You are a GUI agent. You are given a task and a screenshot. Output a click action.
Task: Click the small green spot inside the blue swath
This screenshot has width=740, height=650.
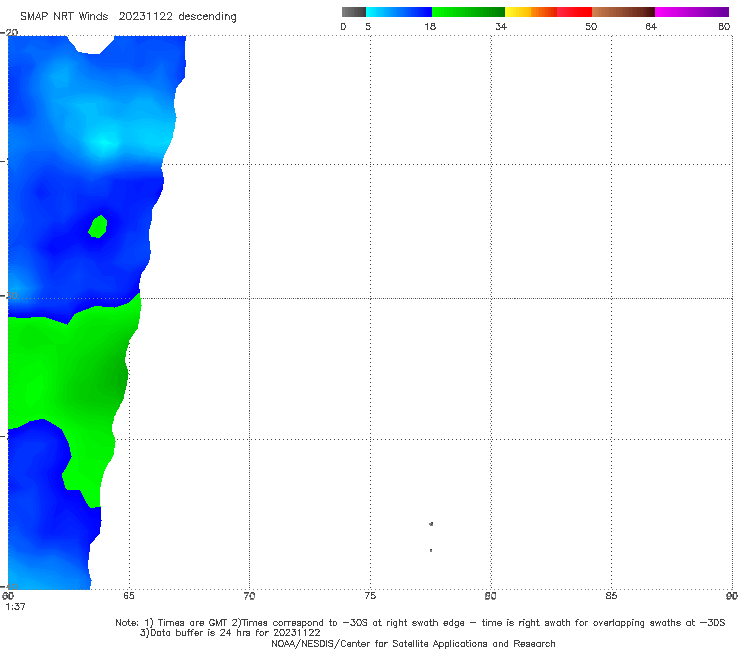98,227
